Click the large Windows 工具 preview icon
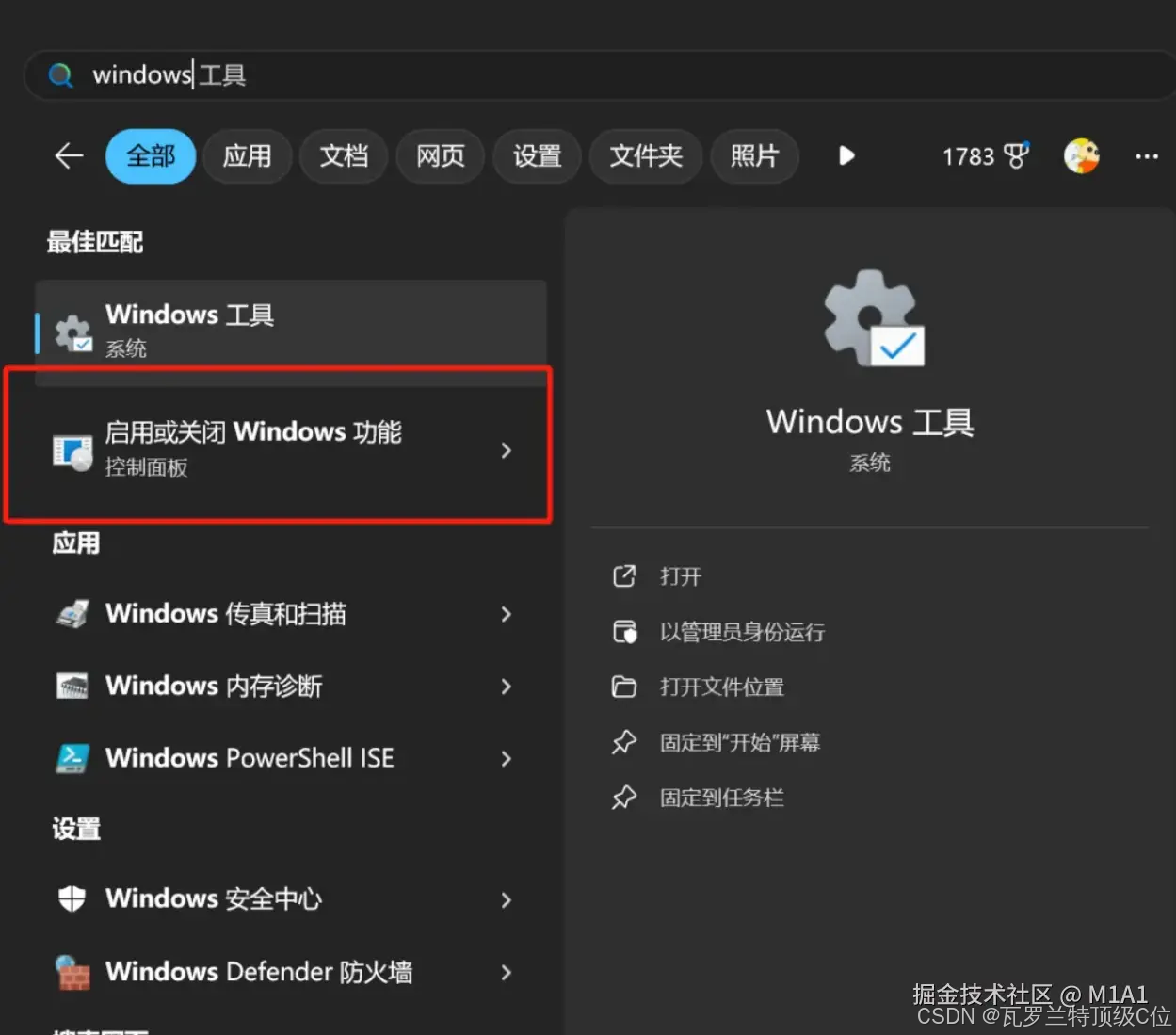This screenshot has height=1035, width=1176. coord(874,318)
